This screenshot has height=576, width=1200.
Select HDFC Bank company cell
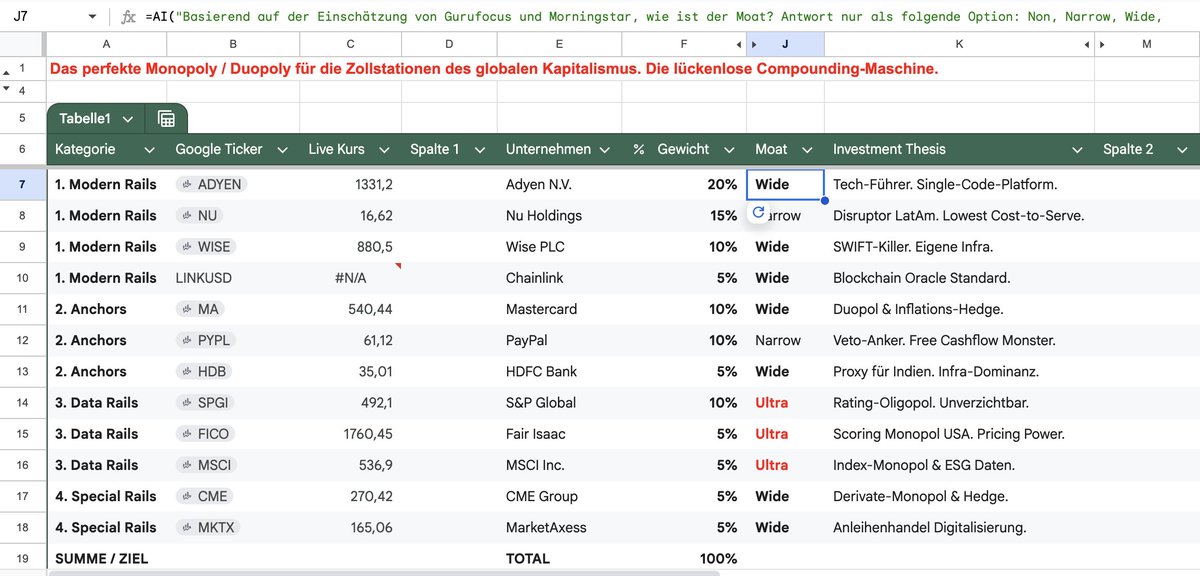pos(559,371)
